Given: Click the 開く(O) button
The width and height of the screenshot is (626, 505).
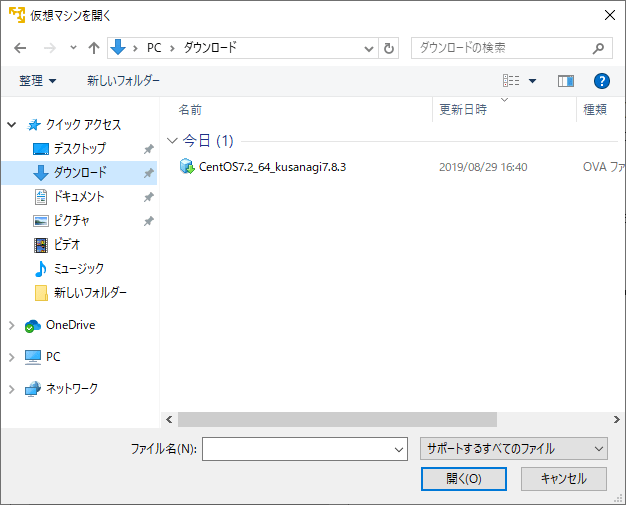Looking at the screenshot, I should [464, 479].
